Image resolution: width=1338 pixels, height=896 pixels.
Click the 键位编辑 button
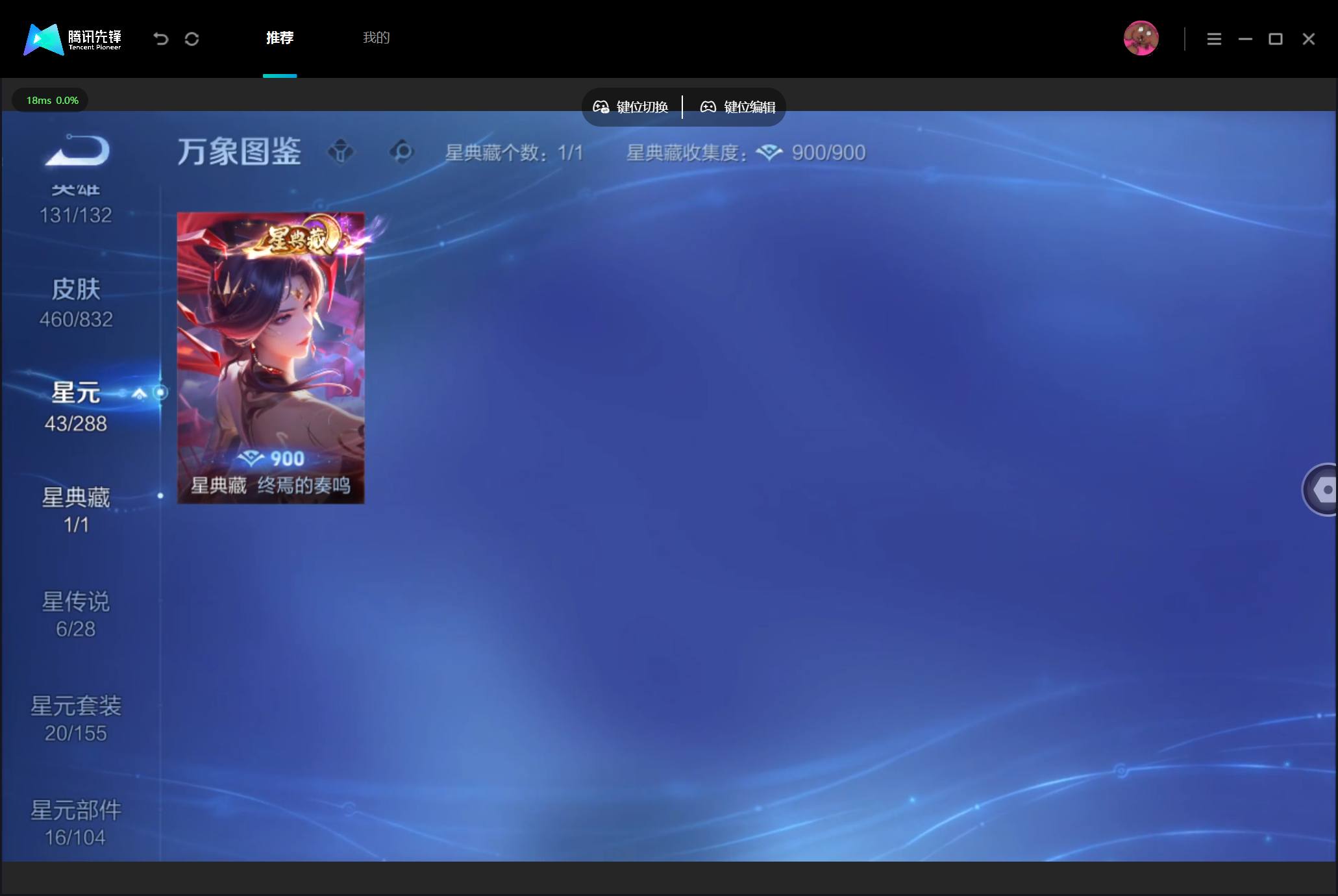click(737, 107)
